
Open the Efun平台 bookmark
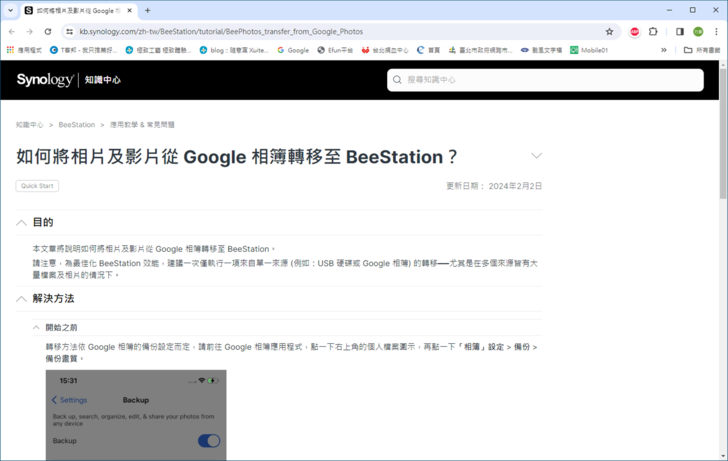click(x=335, y=50)
